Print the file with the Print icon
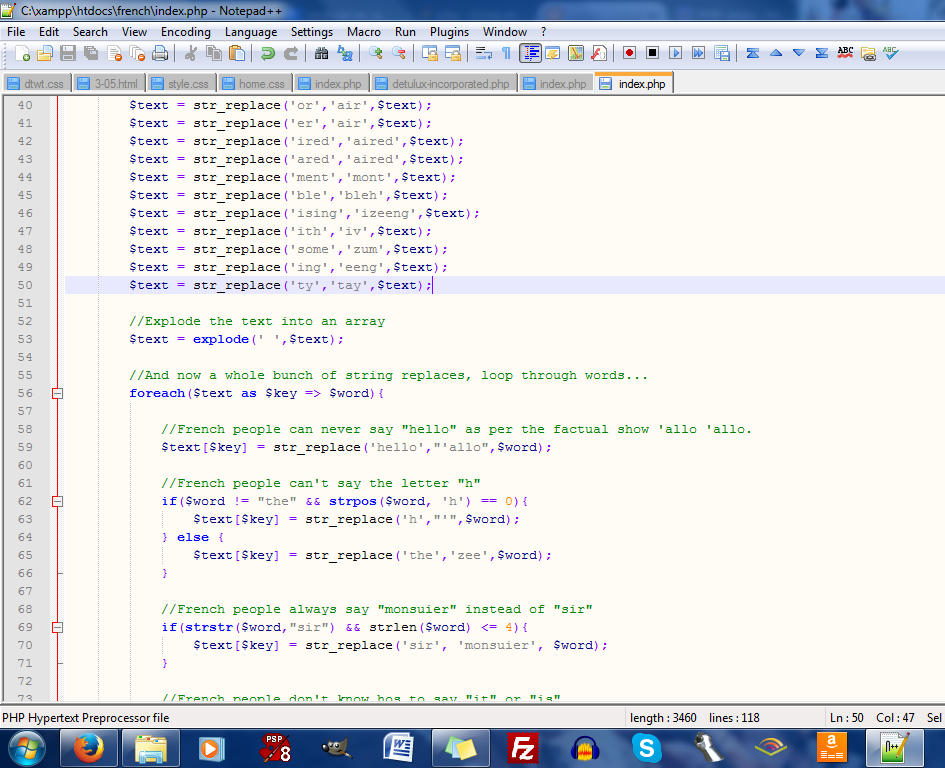 (160, 54)
